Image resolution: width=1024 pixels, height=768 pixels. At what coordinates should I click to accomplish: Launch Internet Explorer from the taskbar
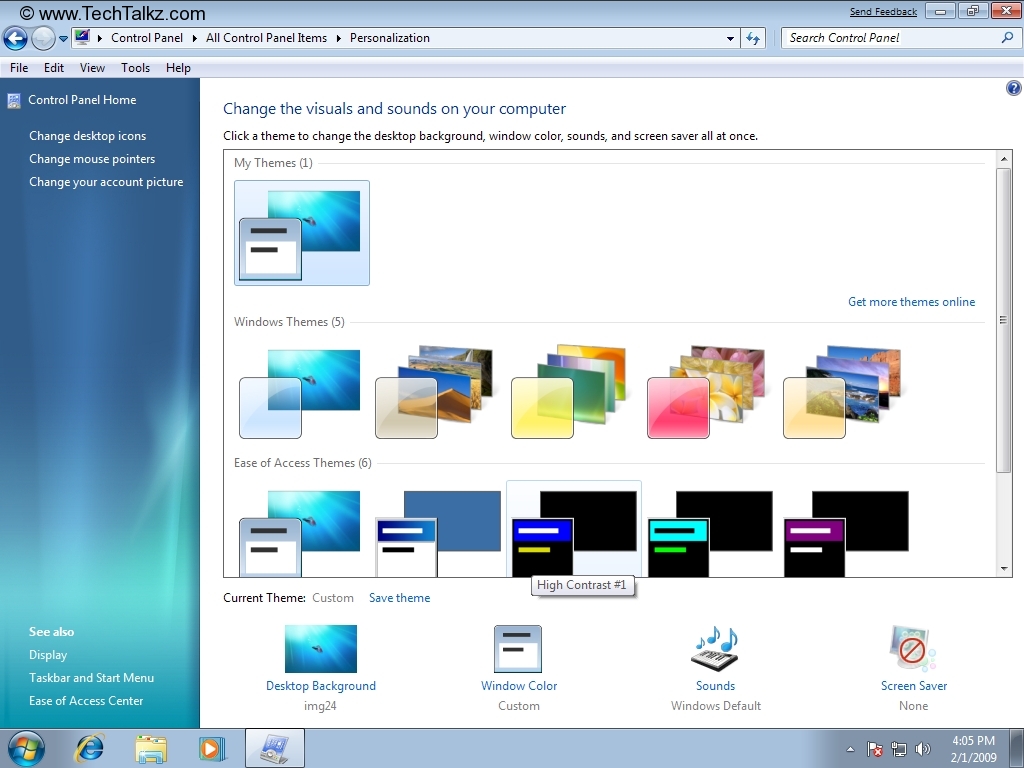(x=90, y=748)
